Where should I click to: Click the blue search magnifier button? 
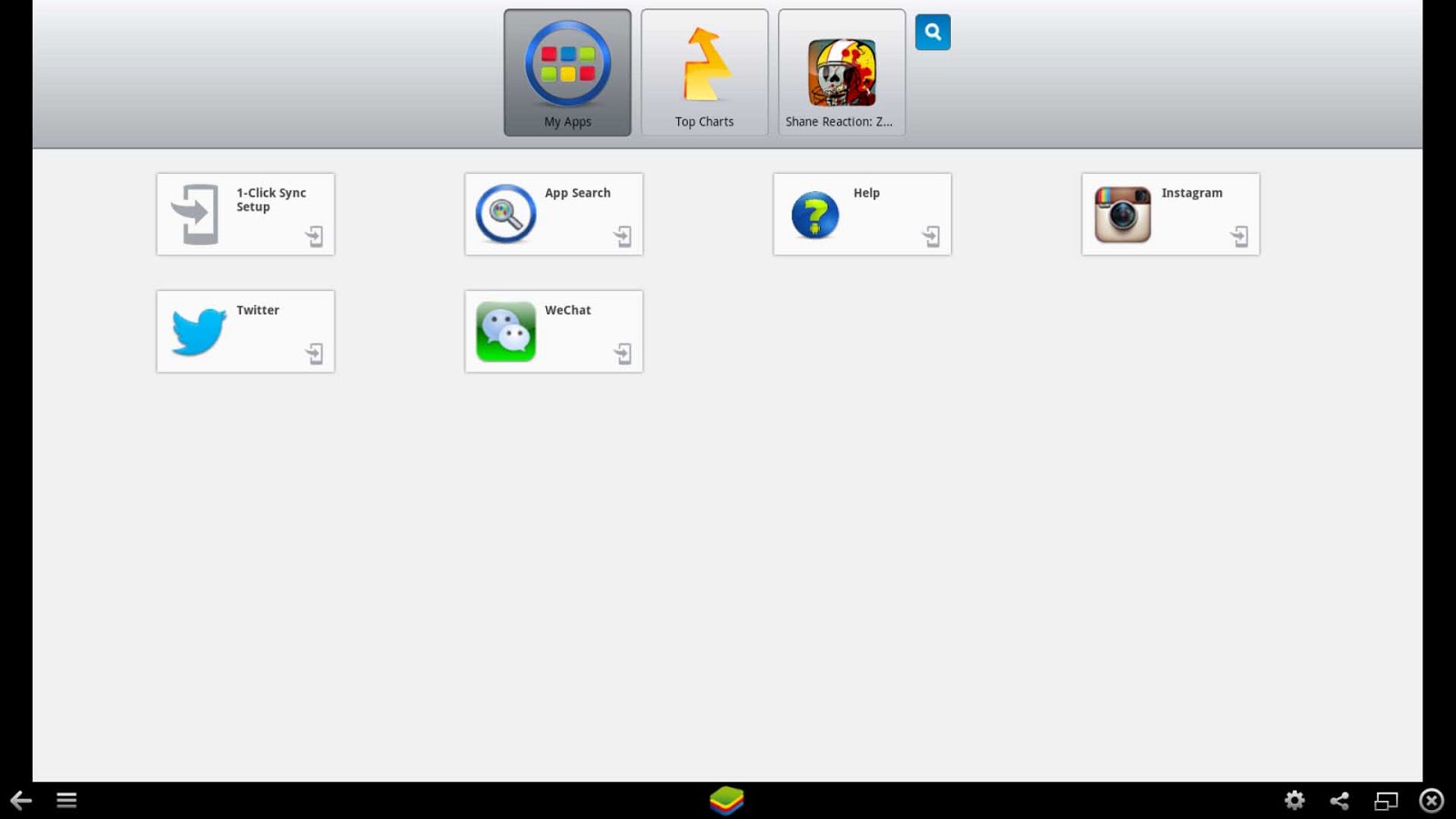933,32
